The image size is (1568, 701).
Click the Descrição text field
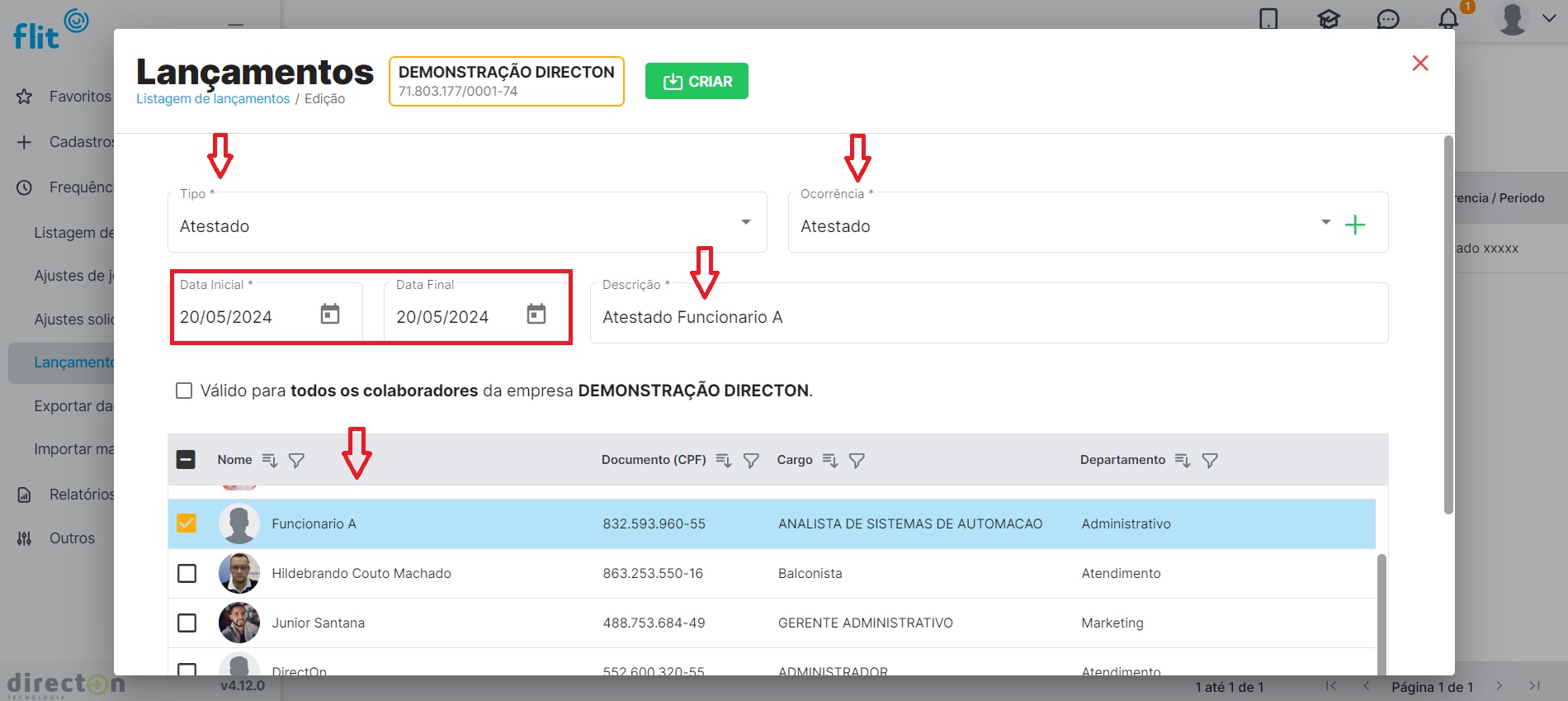click(x=989, y=313)
